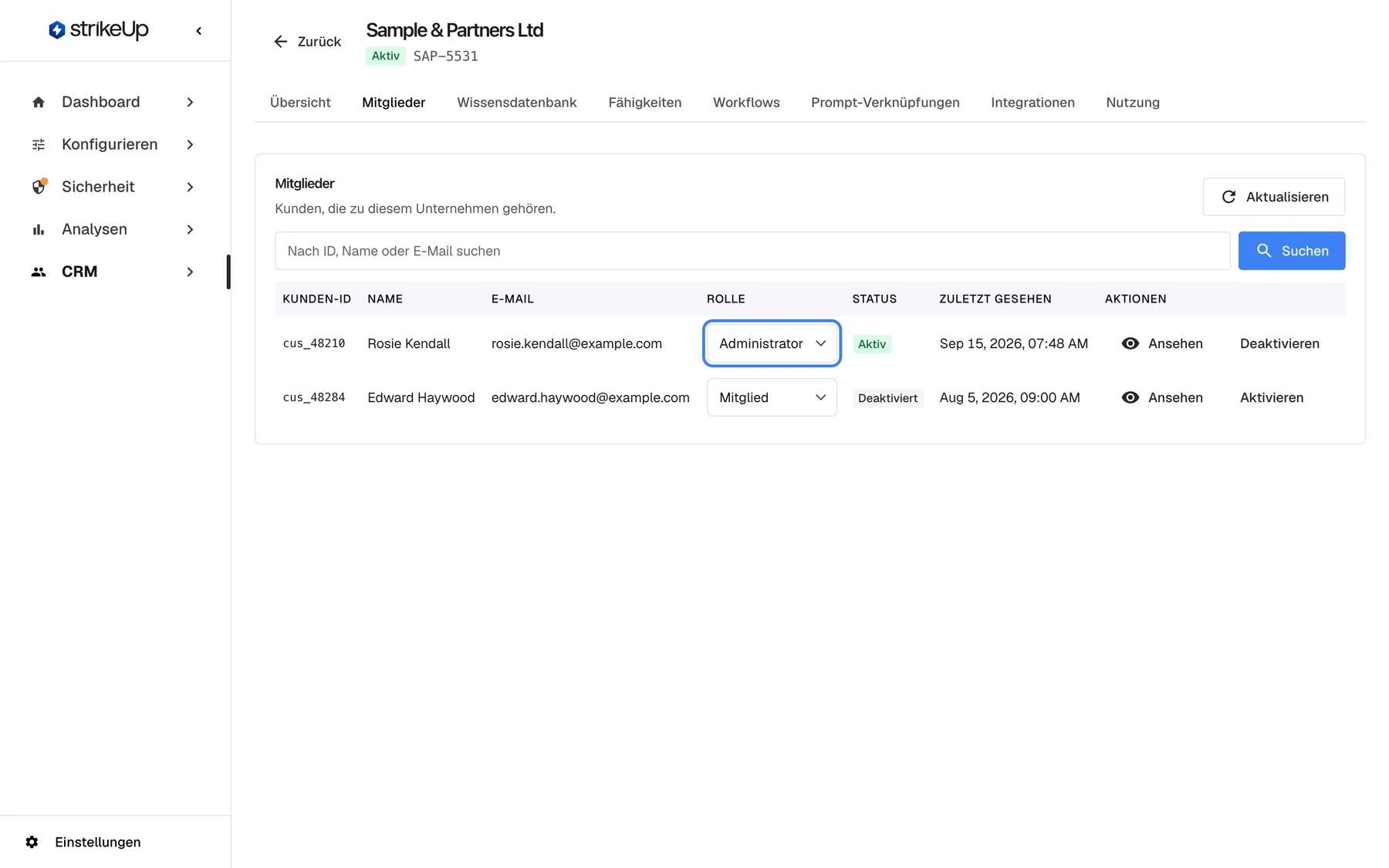Open the Administrator role dropdown
Image resolution: width=1389 pixels, height=868 pixels.
[772, 343]
